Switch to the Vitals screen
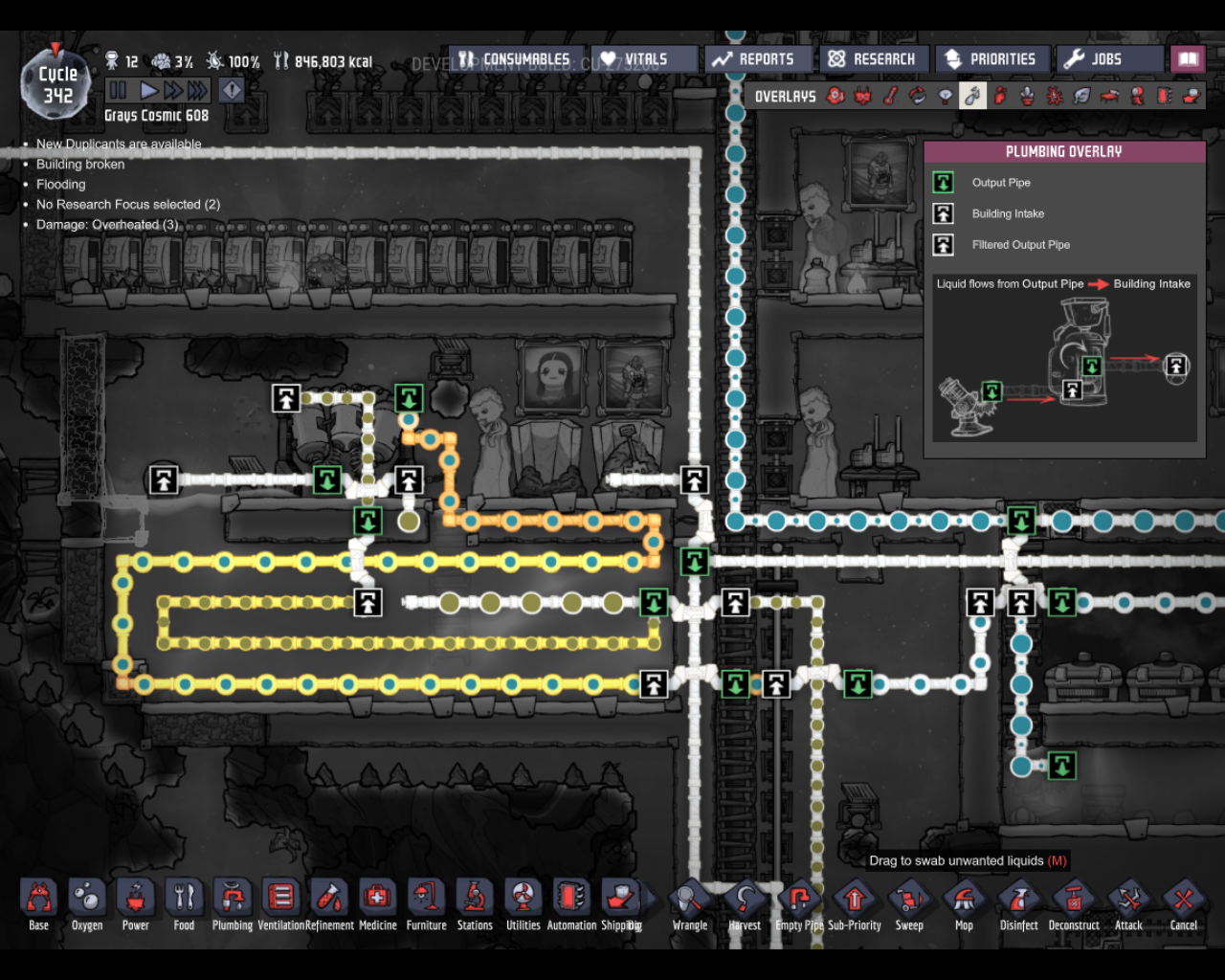The image size is (1225, 980). click(x=634, y=59)
